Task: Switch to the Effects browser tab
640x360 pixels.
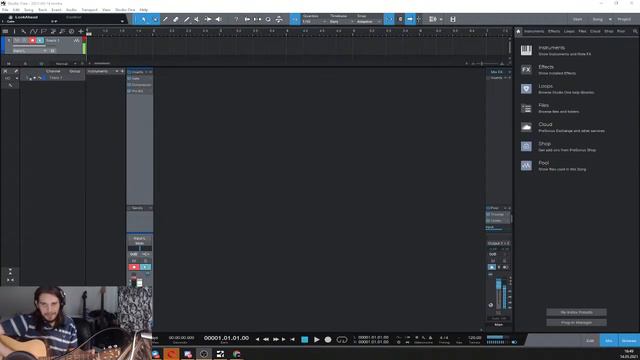Action: tap(554, 31)
